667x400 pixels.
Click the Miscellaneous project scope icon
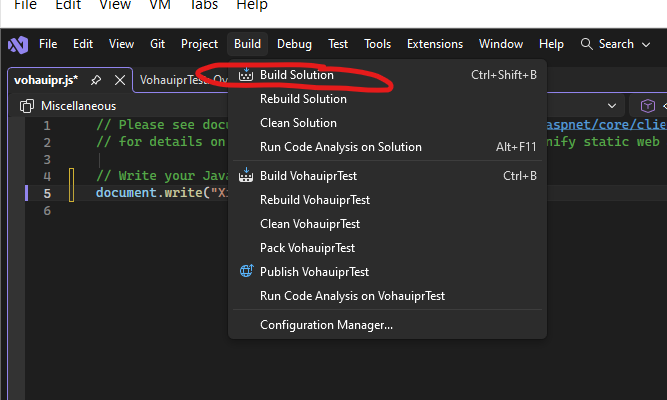click(x=27, y=106)
